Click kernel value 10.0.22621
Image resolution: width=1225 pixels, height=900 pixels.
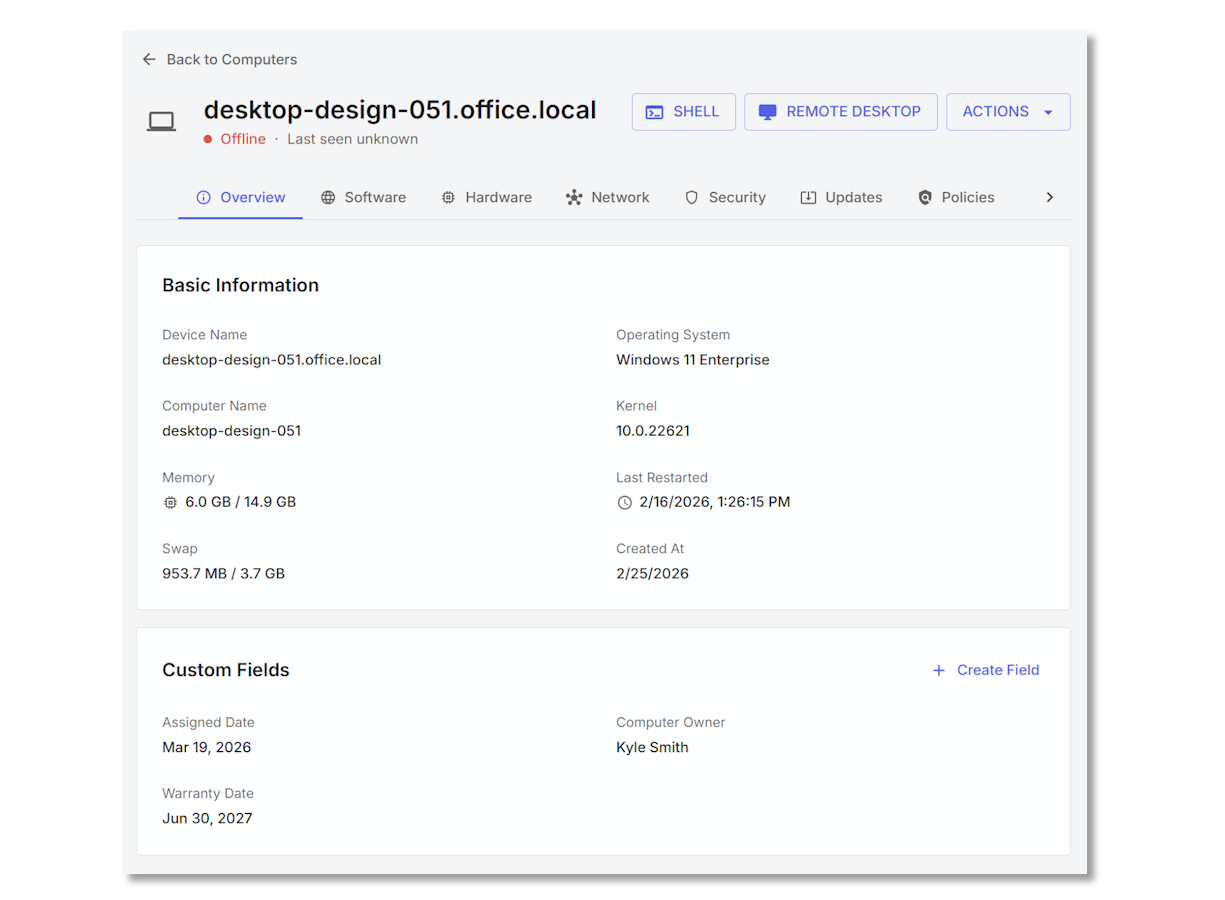tap(653, 431)
